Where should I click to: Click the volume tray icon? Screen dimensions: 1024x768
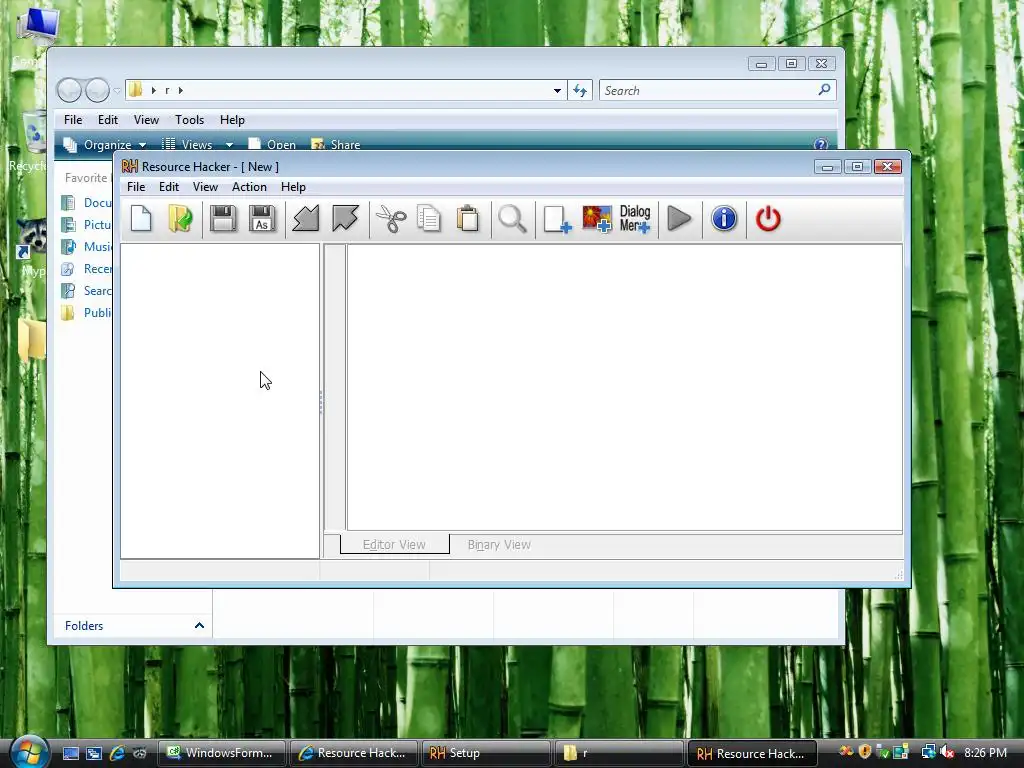(947, 752)
